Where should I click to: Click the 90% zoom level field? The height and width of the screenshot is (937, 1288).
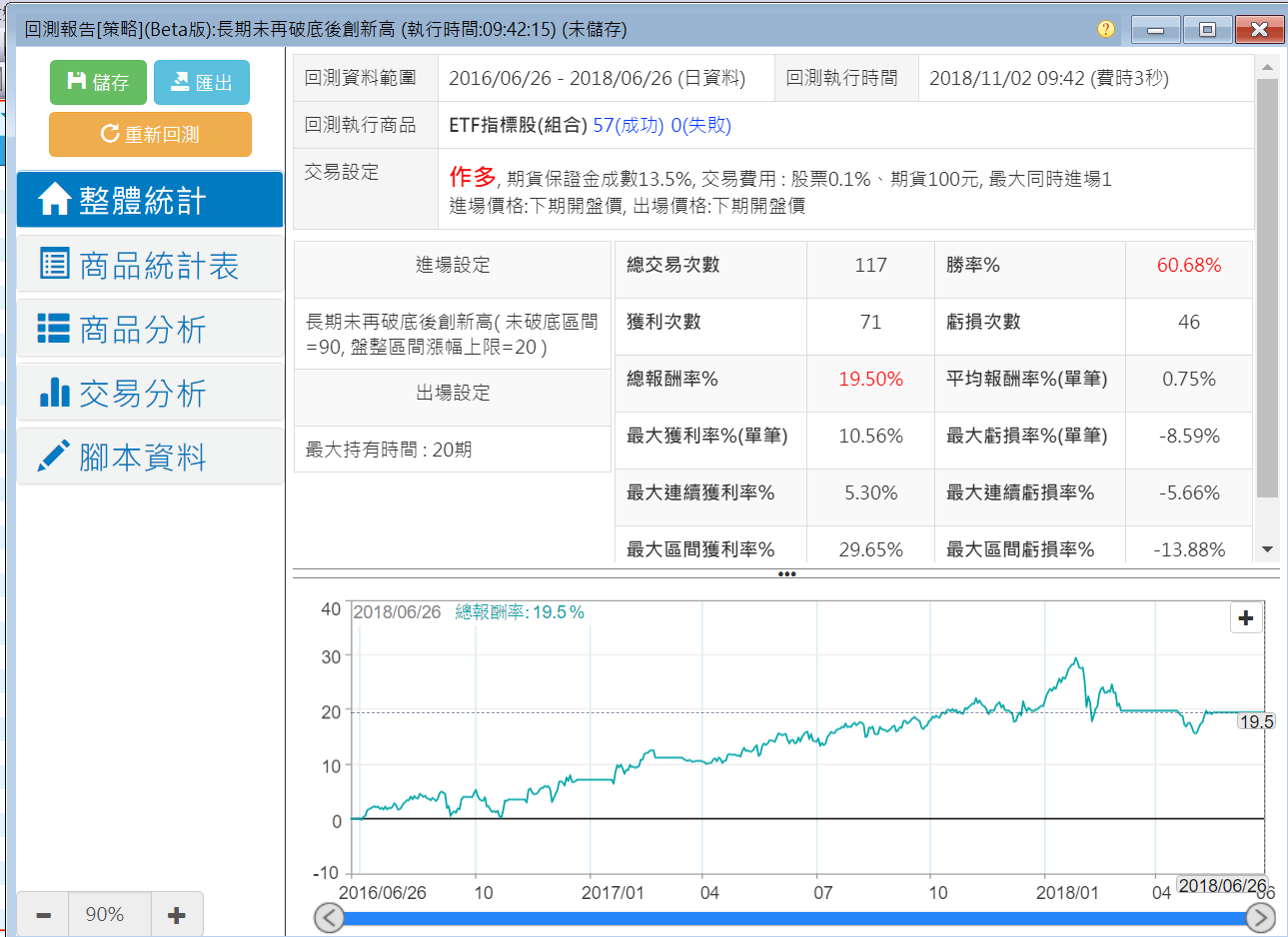pos(105,915)
